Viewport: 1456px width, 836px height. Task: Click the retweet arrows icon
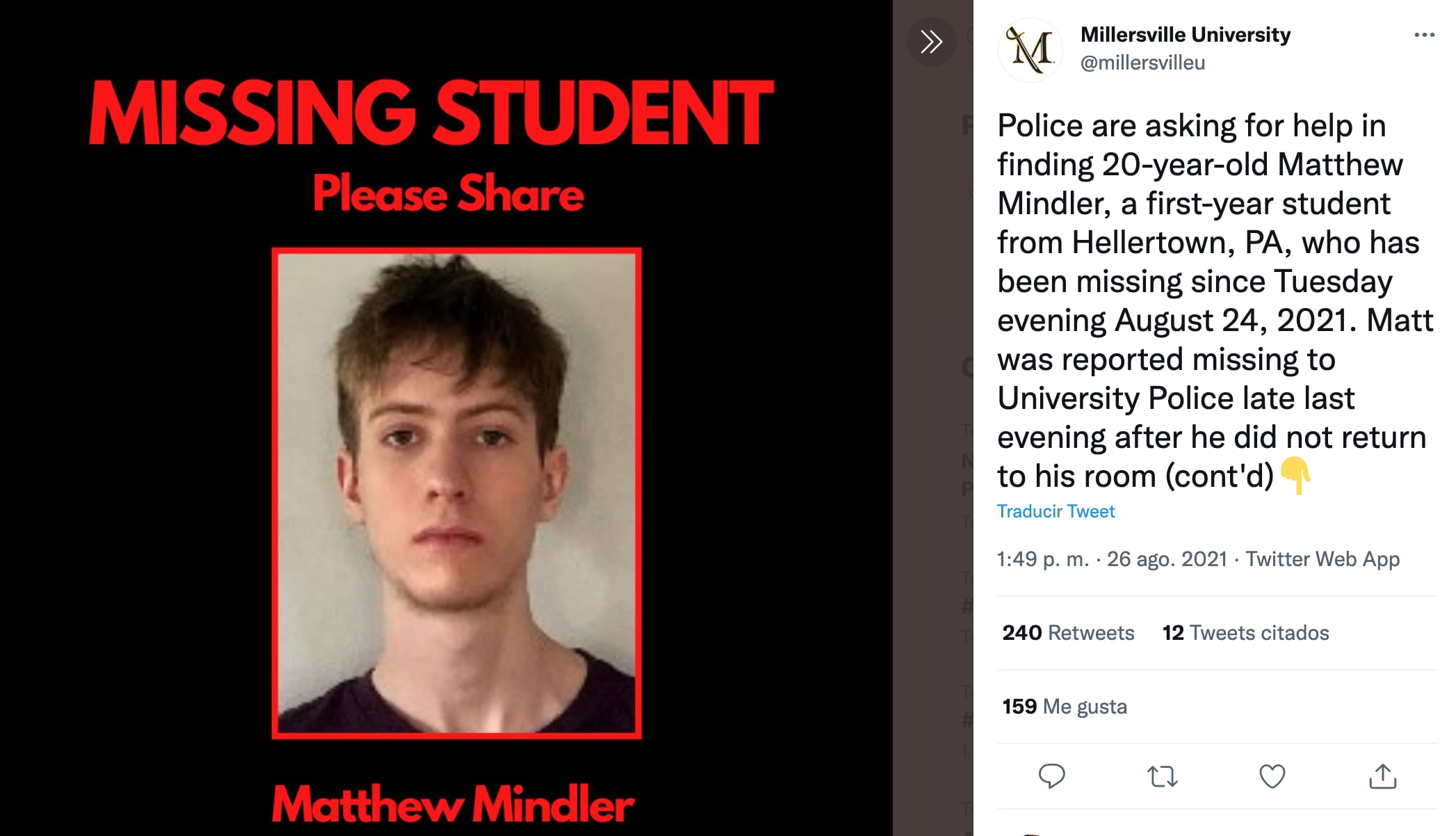tap(1162, 776)
